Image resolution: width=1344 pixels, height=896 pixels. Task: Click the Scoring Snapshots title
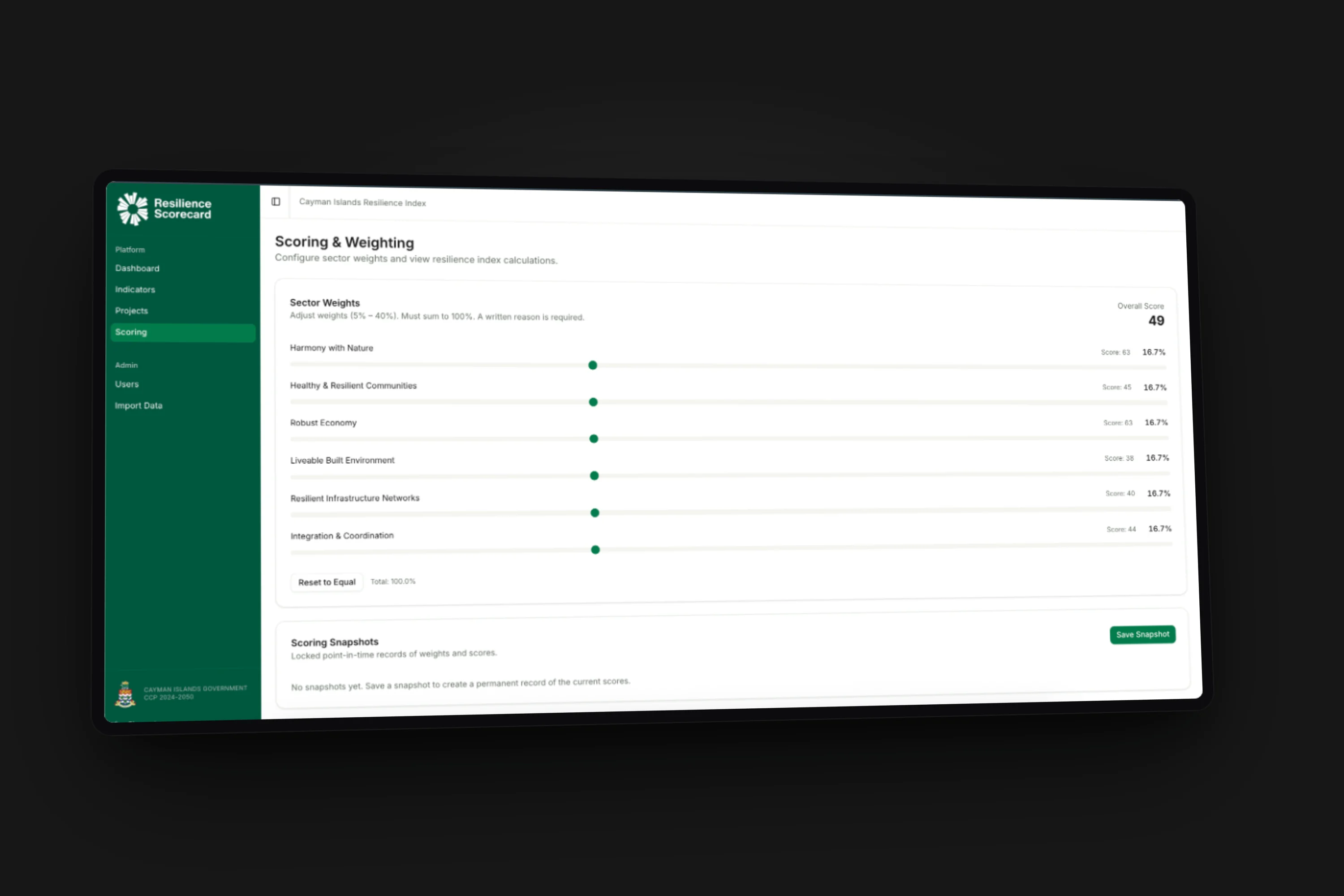(334, 642)
